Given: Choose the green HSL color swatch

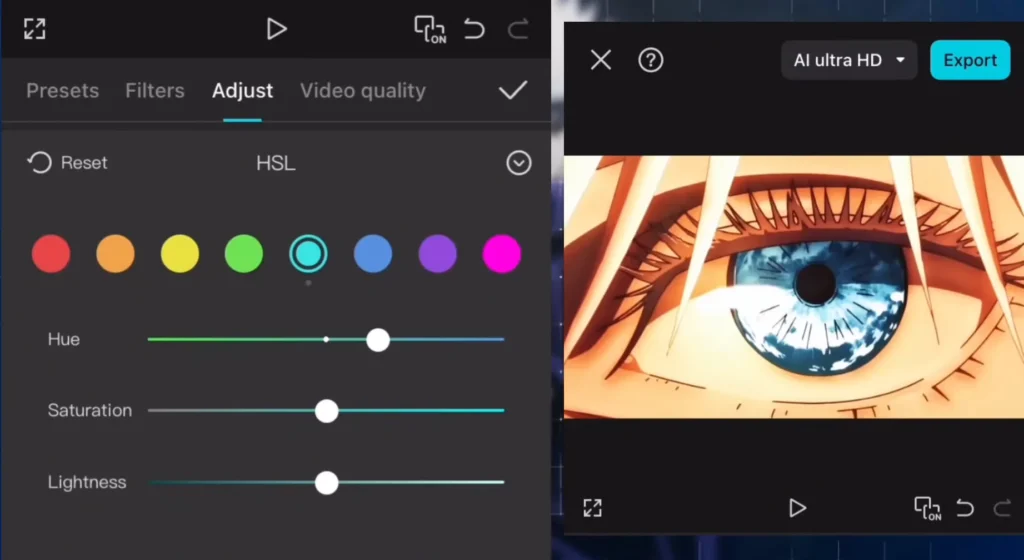Looking at the screenshot, I should click(244, 253).
